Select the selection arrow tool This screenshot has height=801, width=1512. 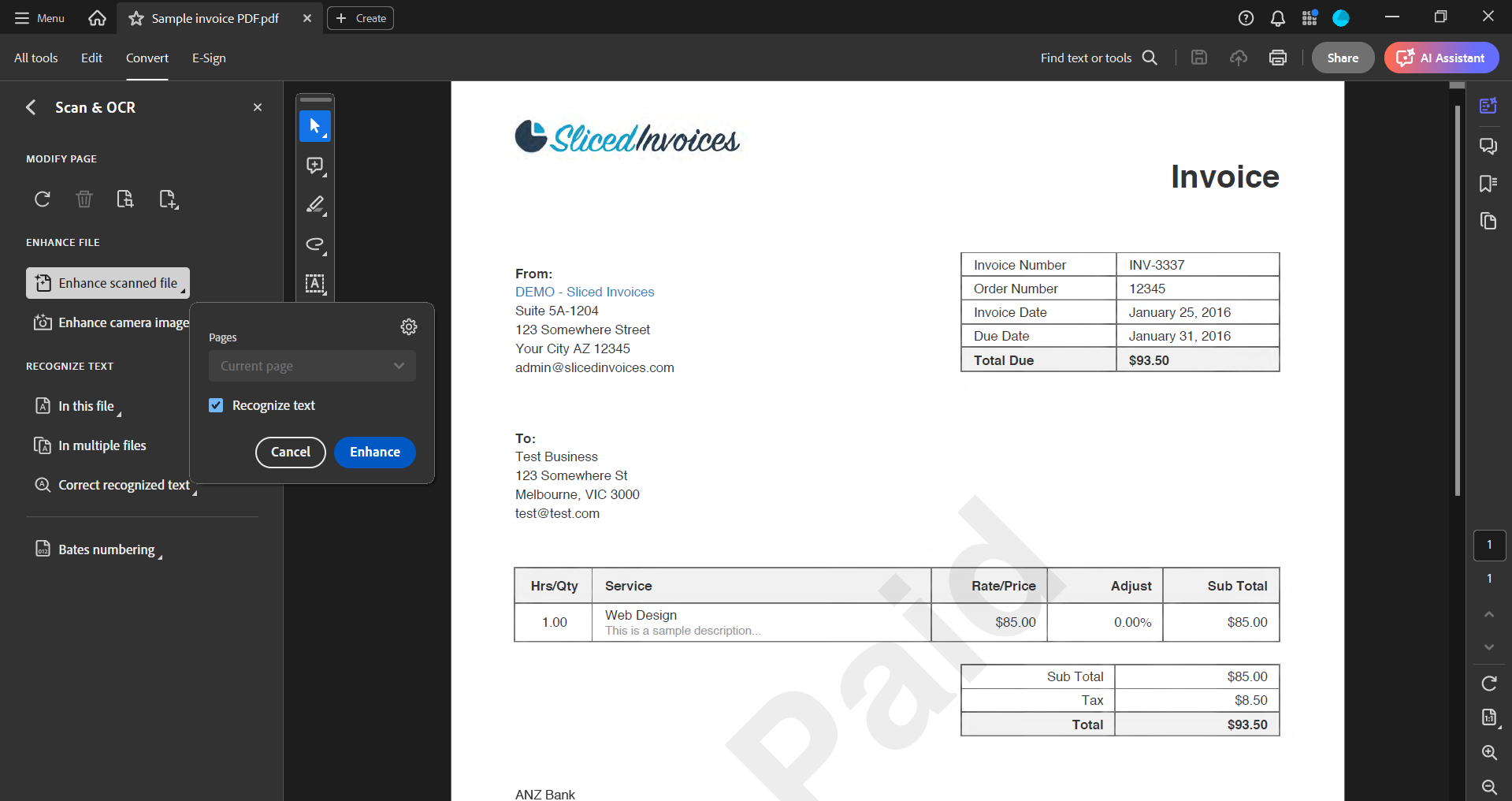(314, 126)
